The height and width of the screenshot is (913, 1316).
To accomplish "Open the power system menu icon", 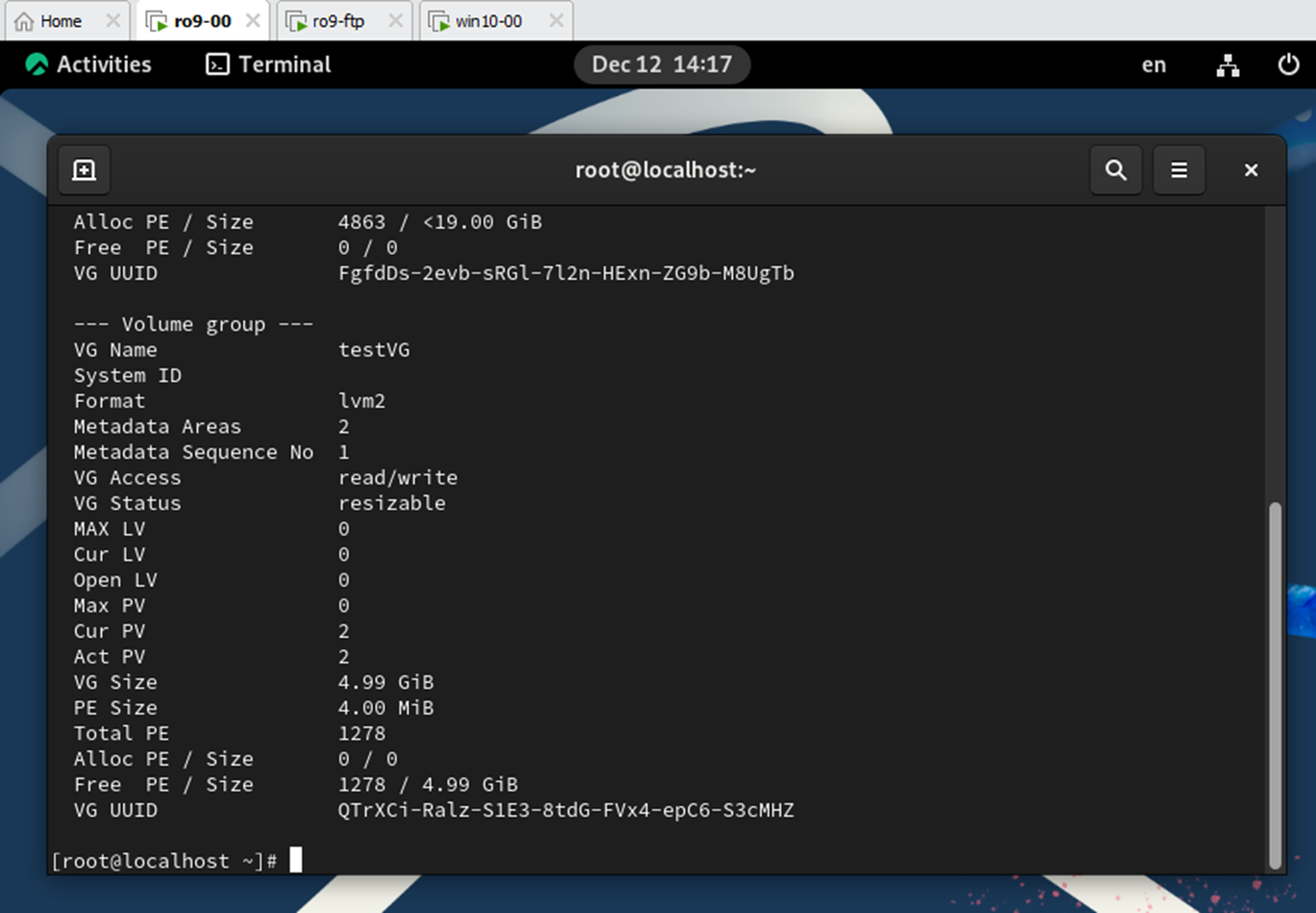I will 1288,64.
